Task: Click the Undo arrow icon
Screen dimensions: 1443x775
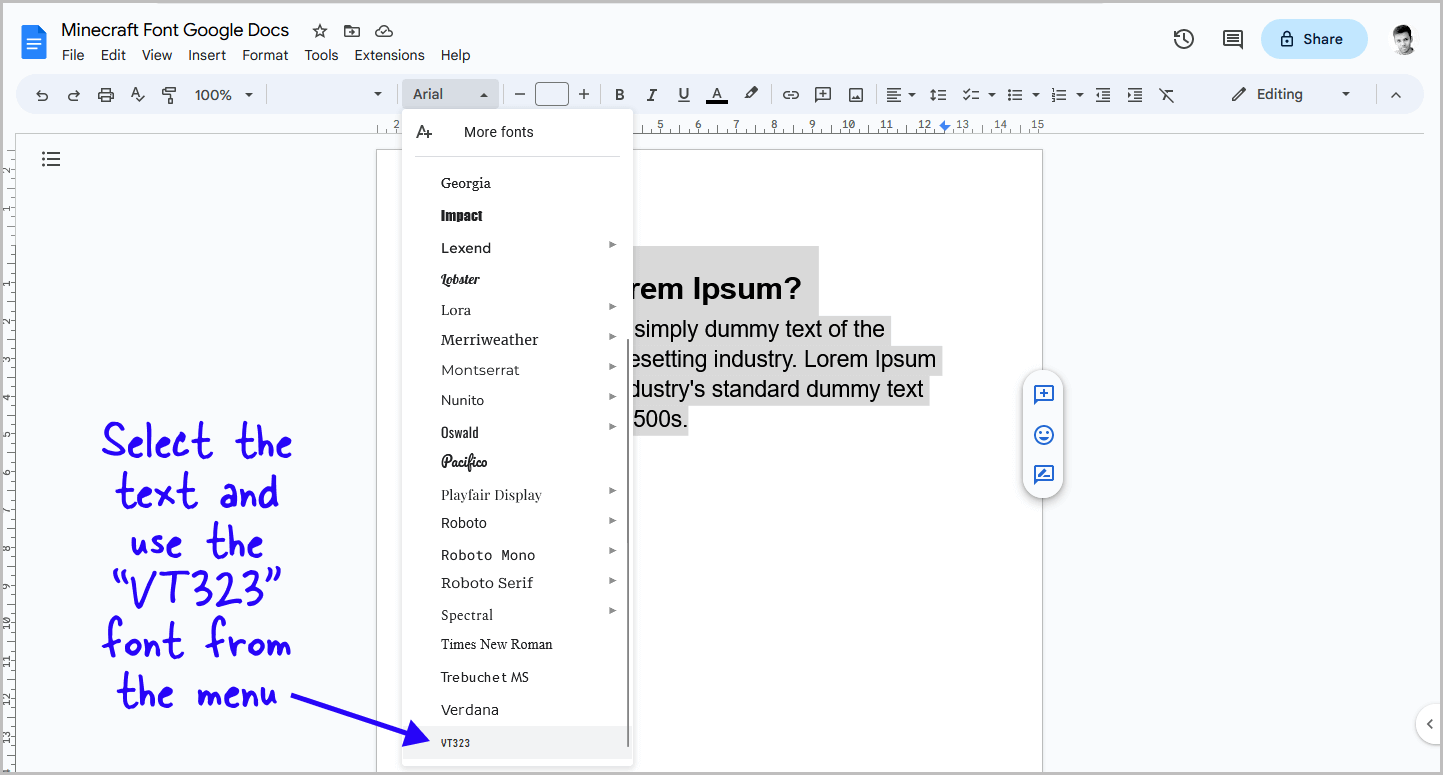Action: pos(42,95)
